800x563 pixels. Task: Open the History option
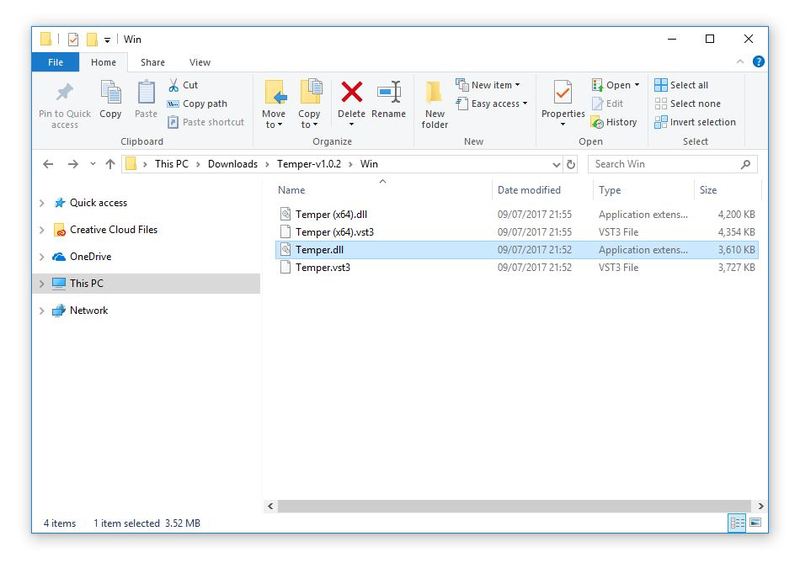point(613,122)
